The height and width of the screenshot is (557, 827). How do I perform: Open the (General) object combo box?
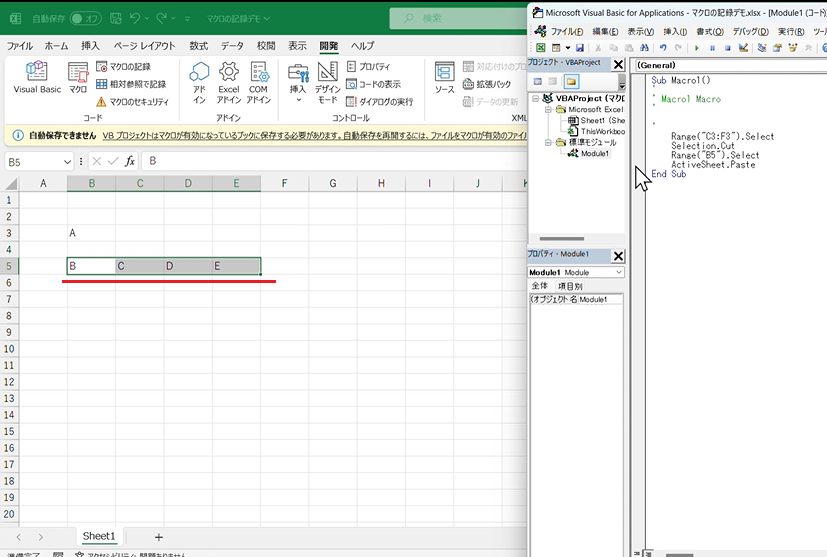coord(730,65)
